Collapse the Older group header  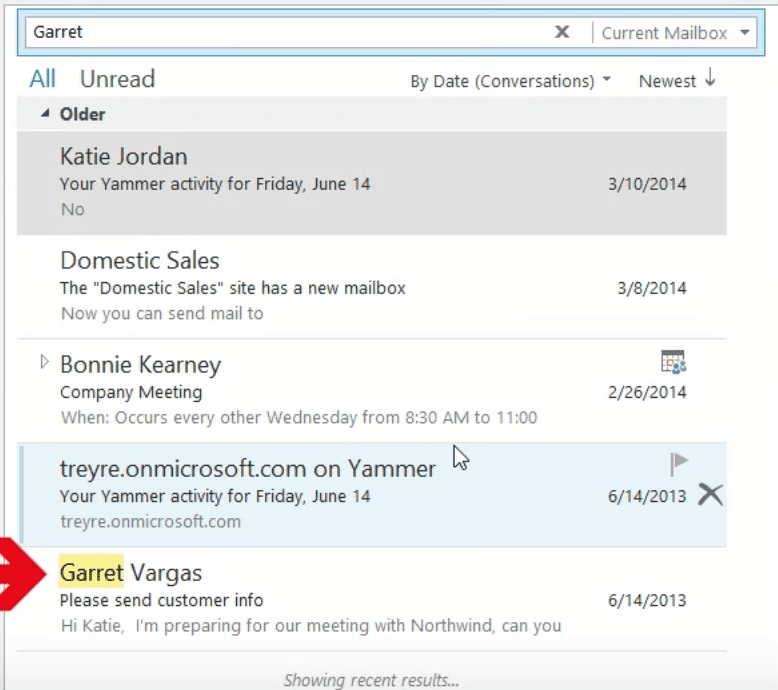click(x=44, y=114)
